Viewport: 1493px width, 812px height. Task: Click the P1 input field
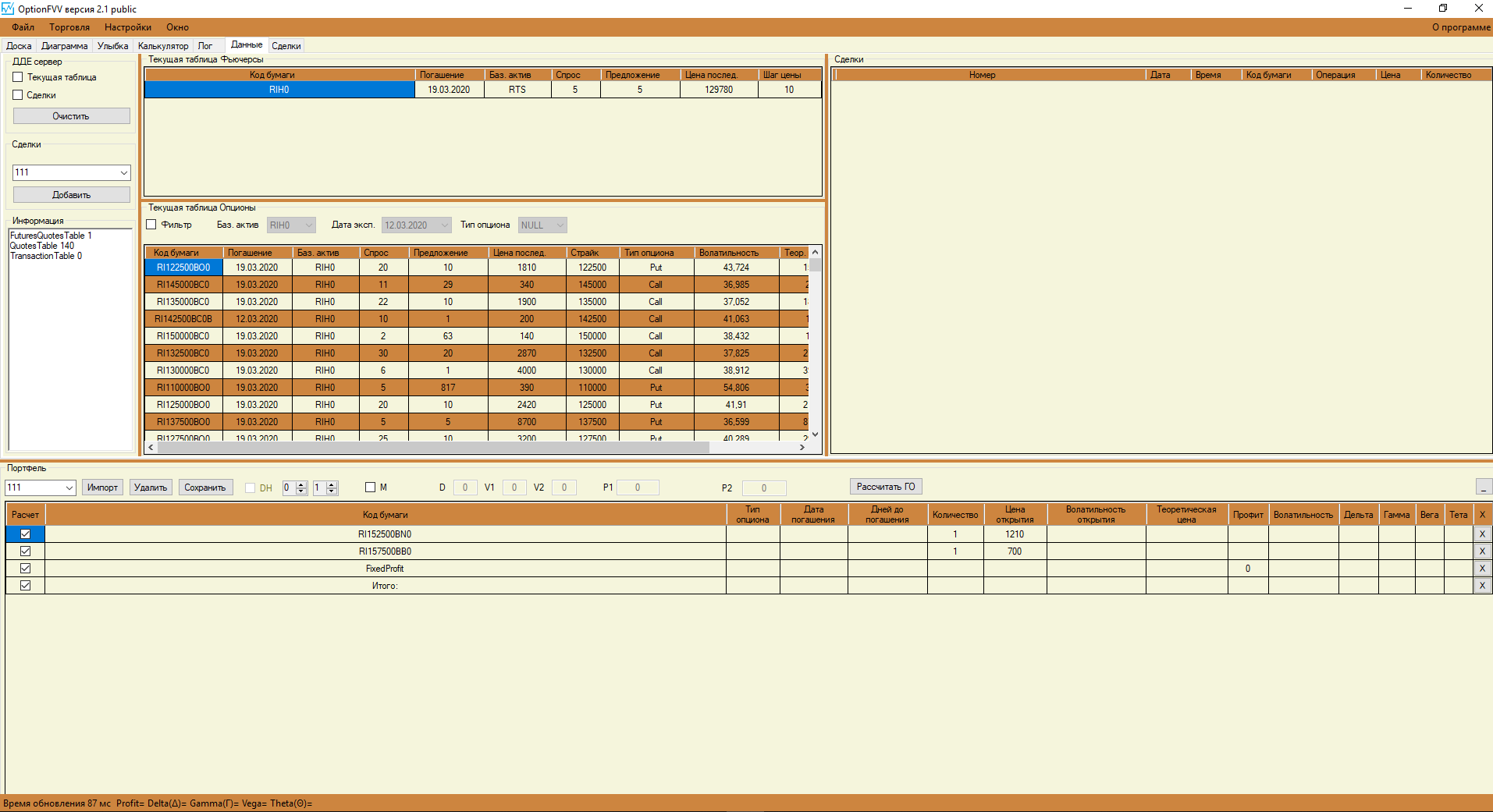click(x=638, y=488)
